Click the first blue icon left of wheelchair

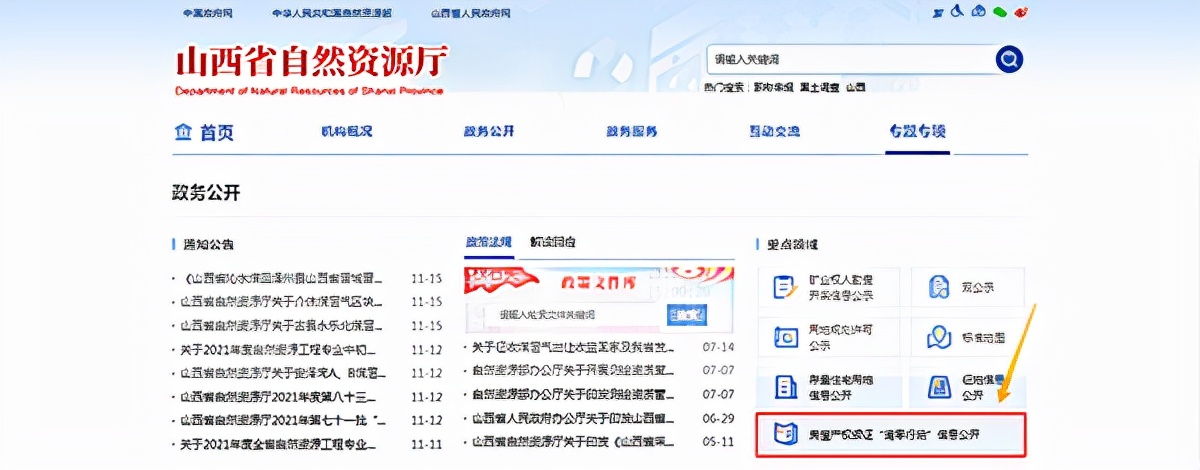(x=937, y=12)
